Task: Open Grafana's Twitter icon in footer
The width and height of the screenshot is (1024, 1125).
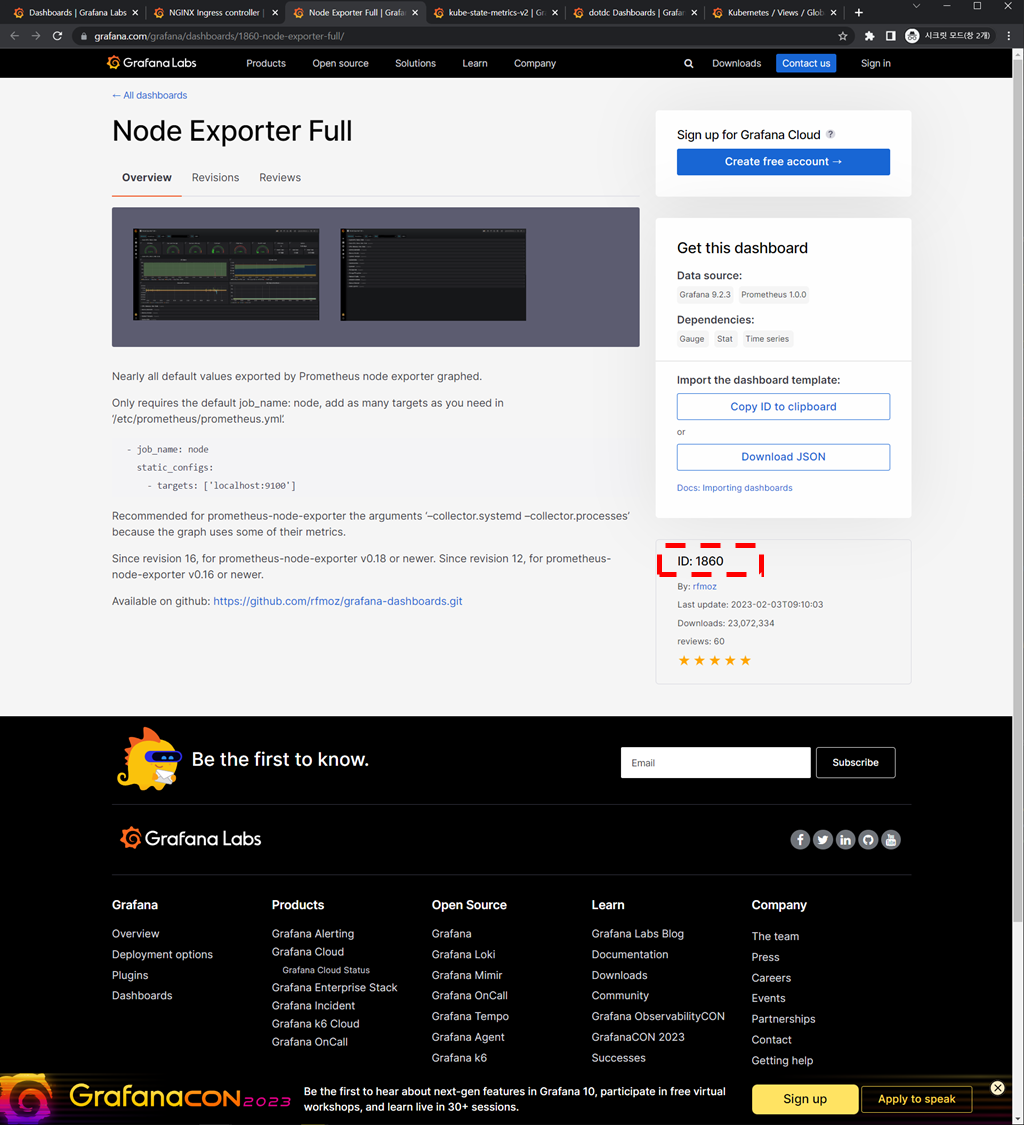Action: 823,840
